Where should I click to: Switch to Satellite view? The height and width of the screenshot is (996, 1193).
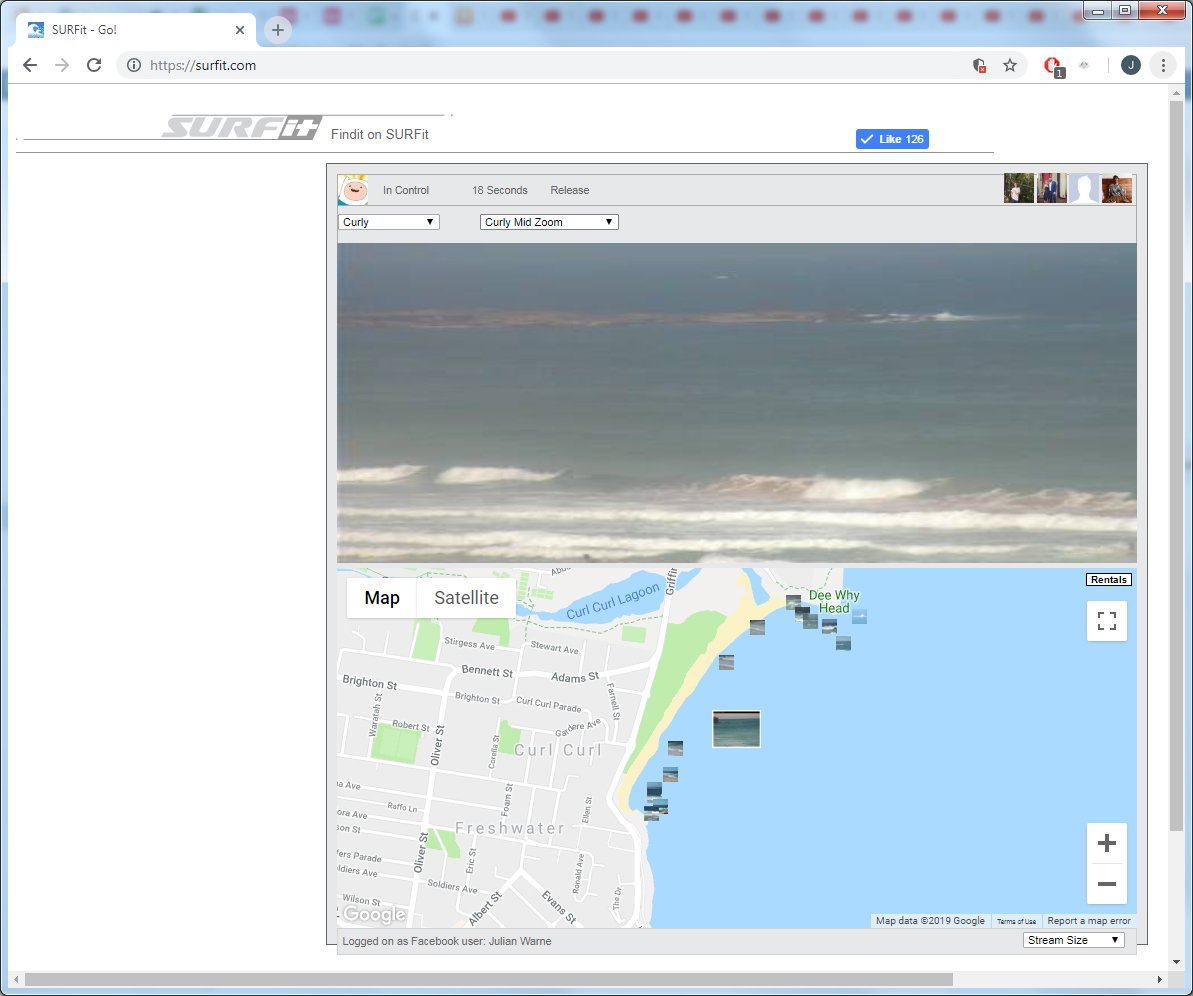(466, 598)
